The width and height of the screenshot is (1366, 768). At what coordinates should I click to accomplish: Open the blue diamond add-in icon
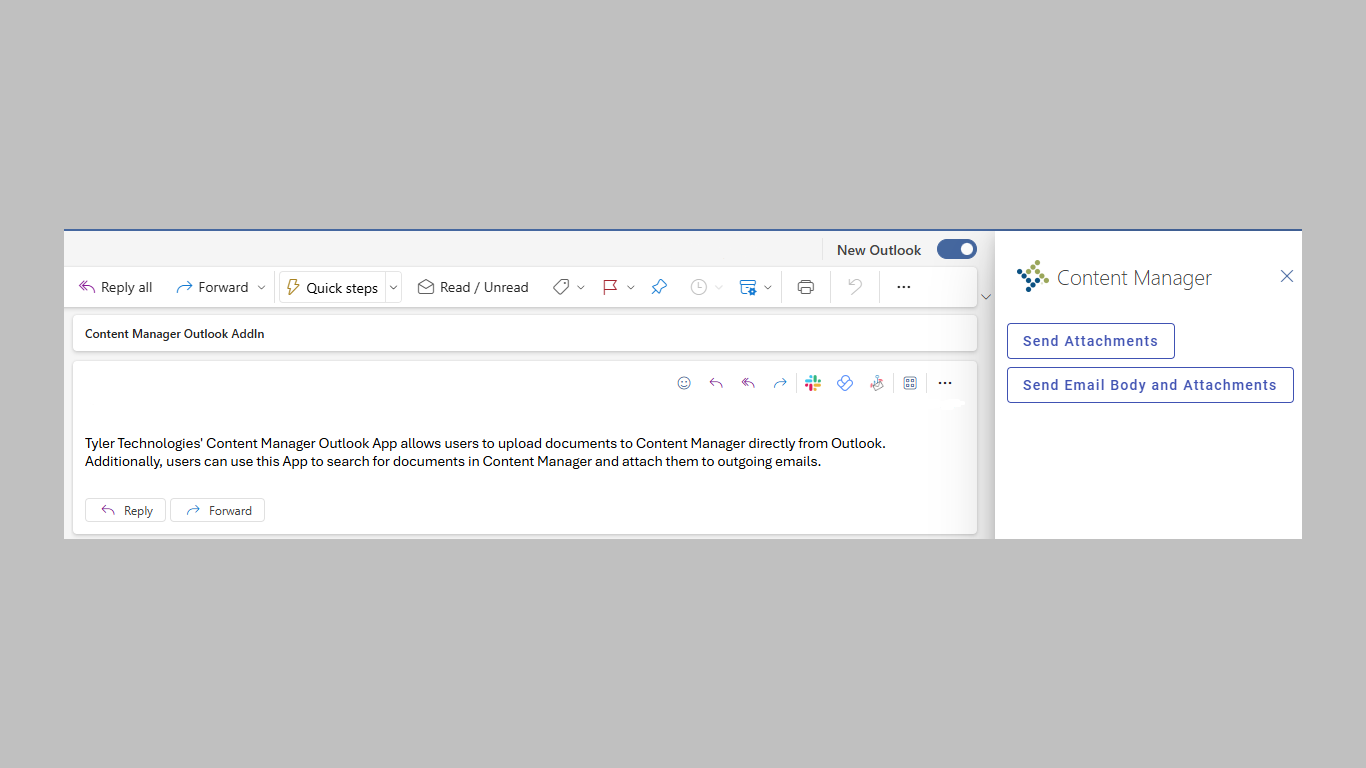(x=845, y=383)
